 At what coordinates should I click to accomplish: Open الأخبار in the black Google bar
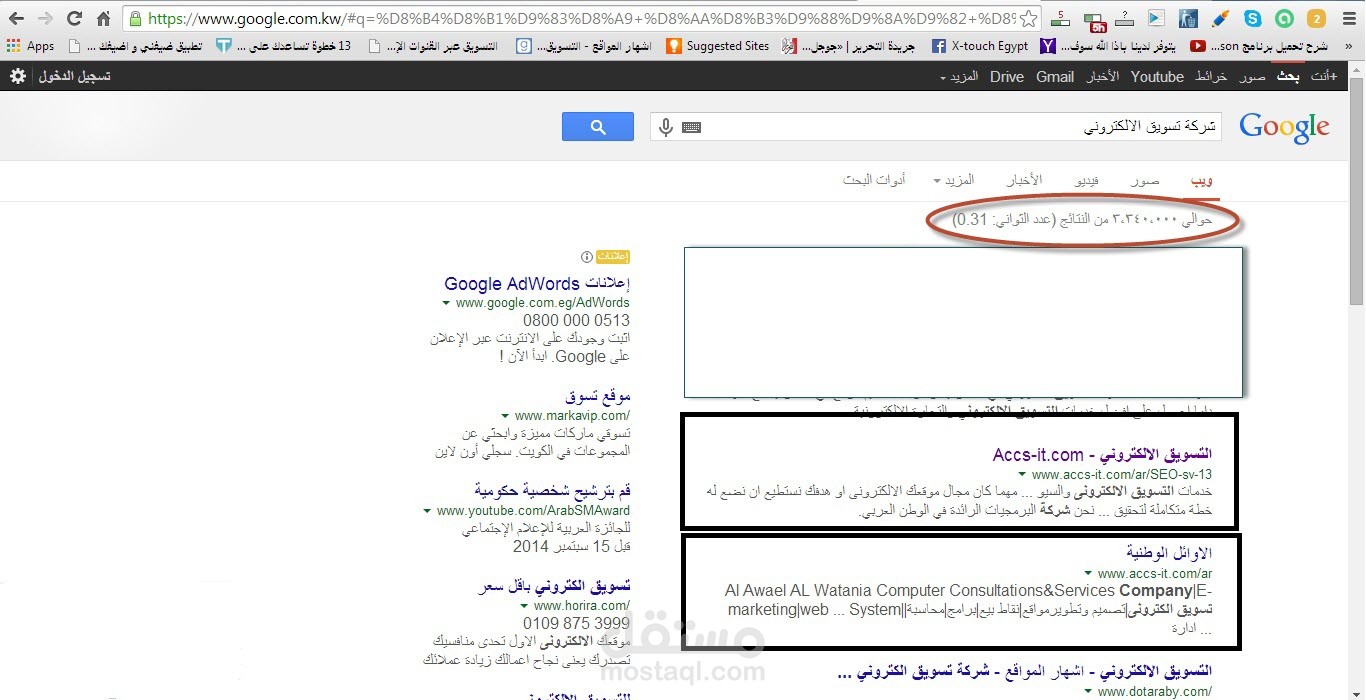click(1103, 76)
